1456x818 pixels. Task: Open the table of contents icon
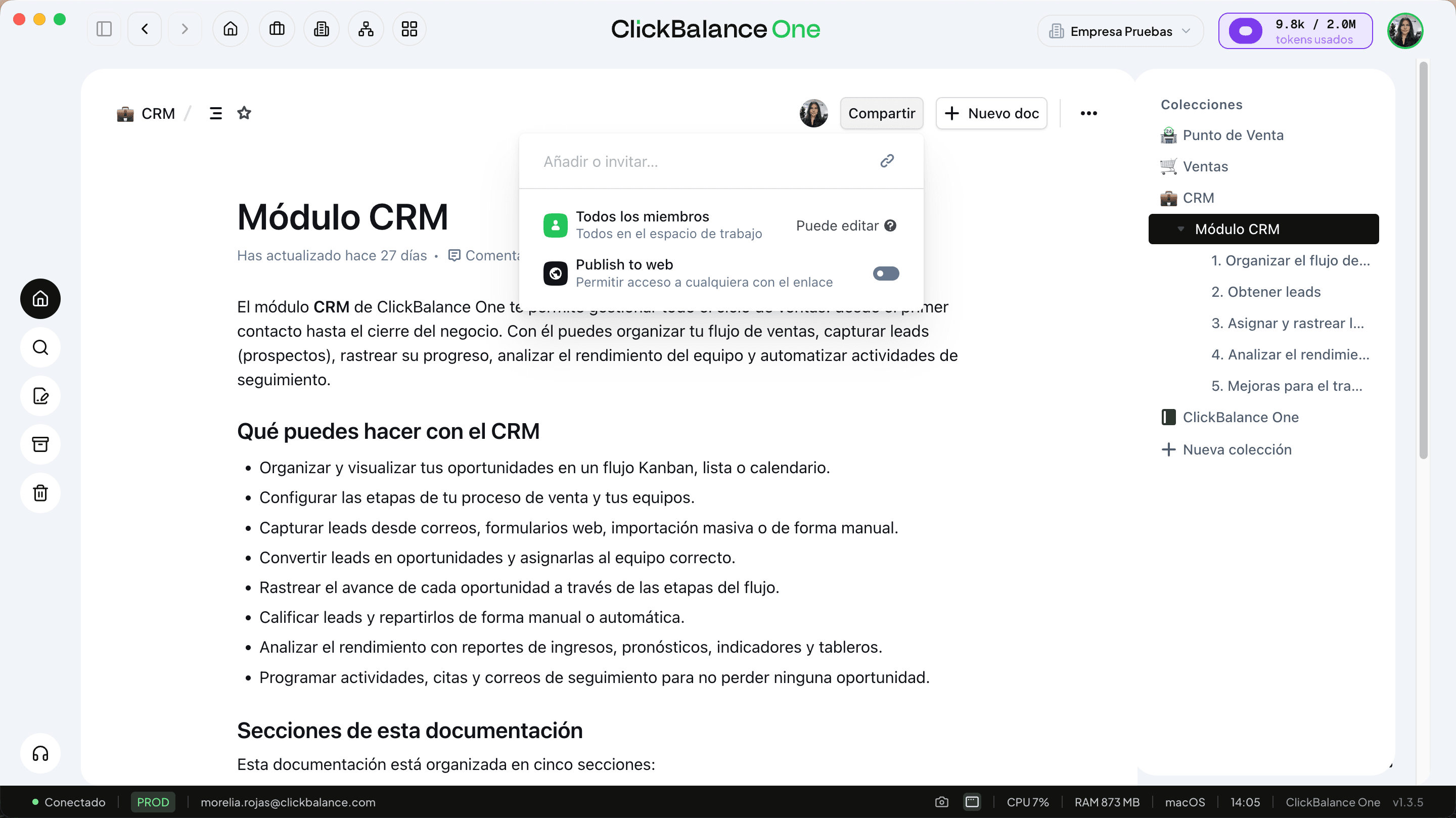pos(215,113)
